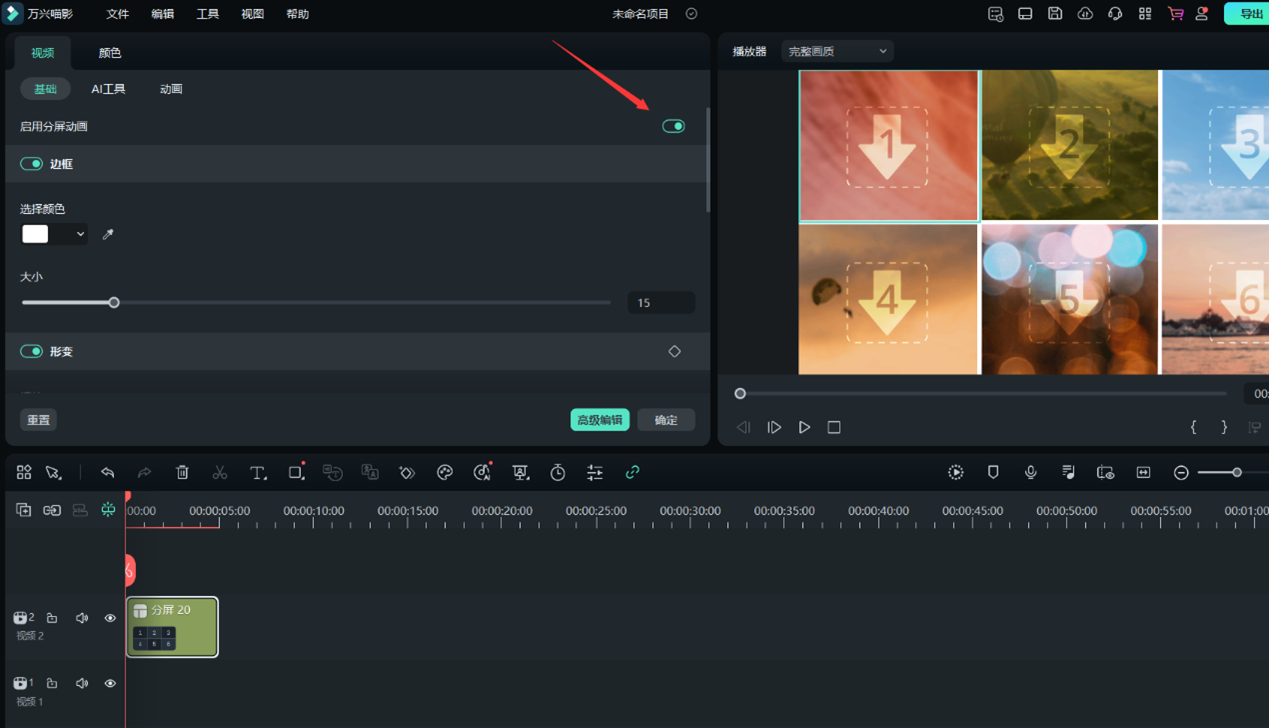Switch to the 动画 sub-tab

tap(171, 89)
